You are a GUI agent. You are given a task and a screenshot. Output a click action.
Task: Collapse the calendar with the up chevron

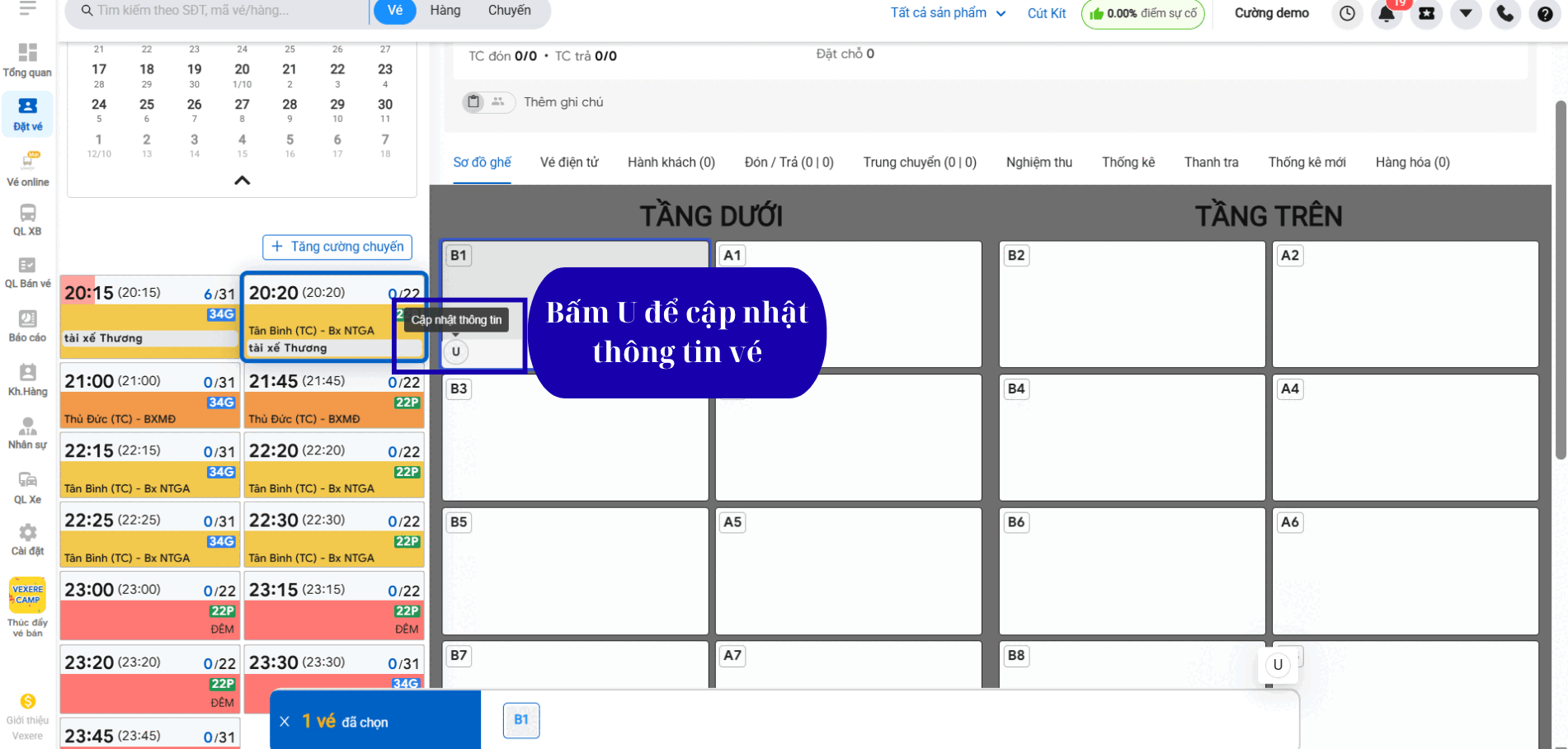242,181
